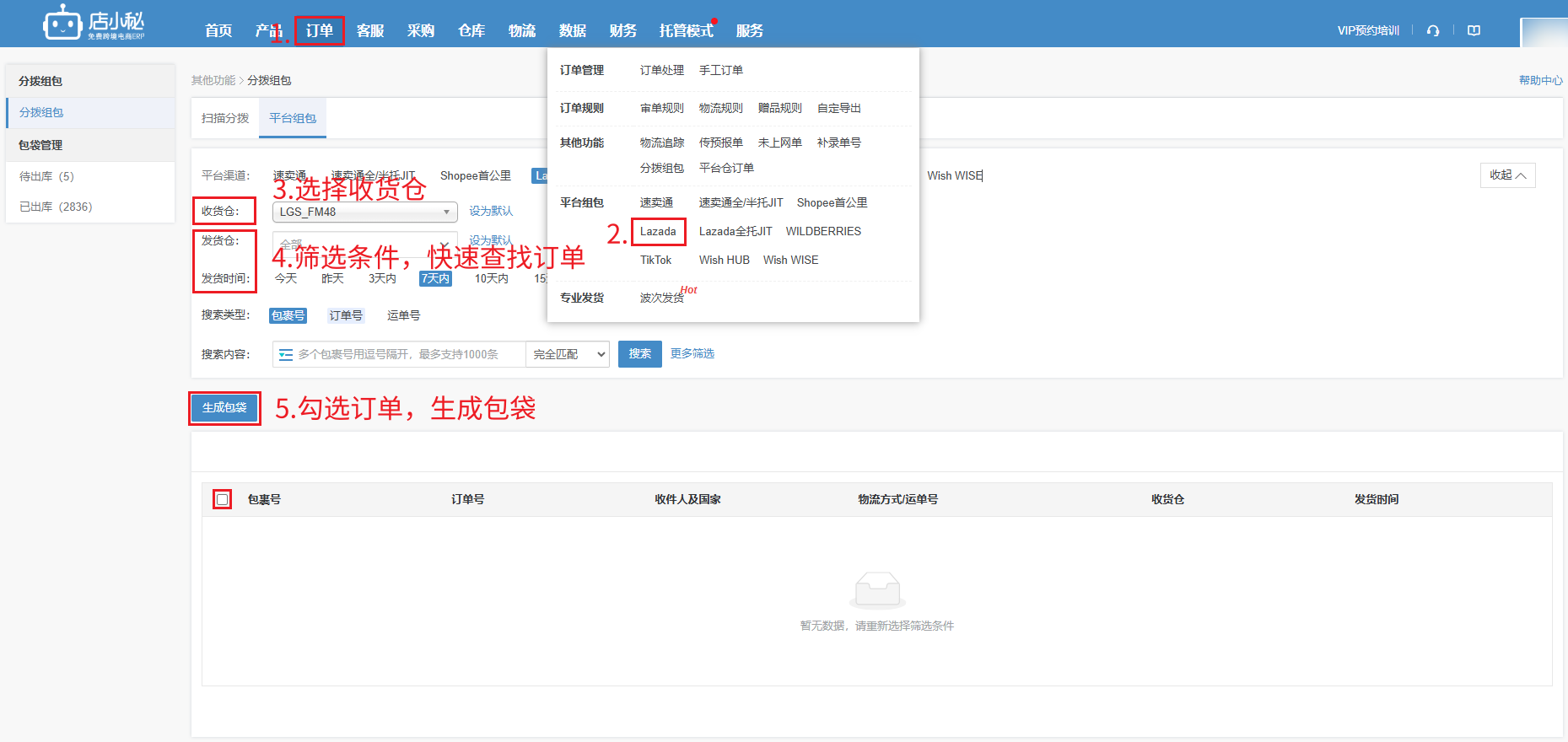Choose 物流追踪 in dropdown menu

(662, 142)
